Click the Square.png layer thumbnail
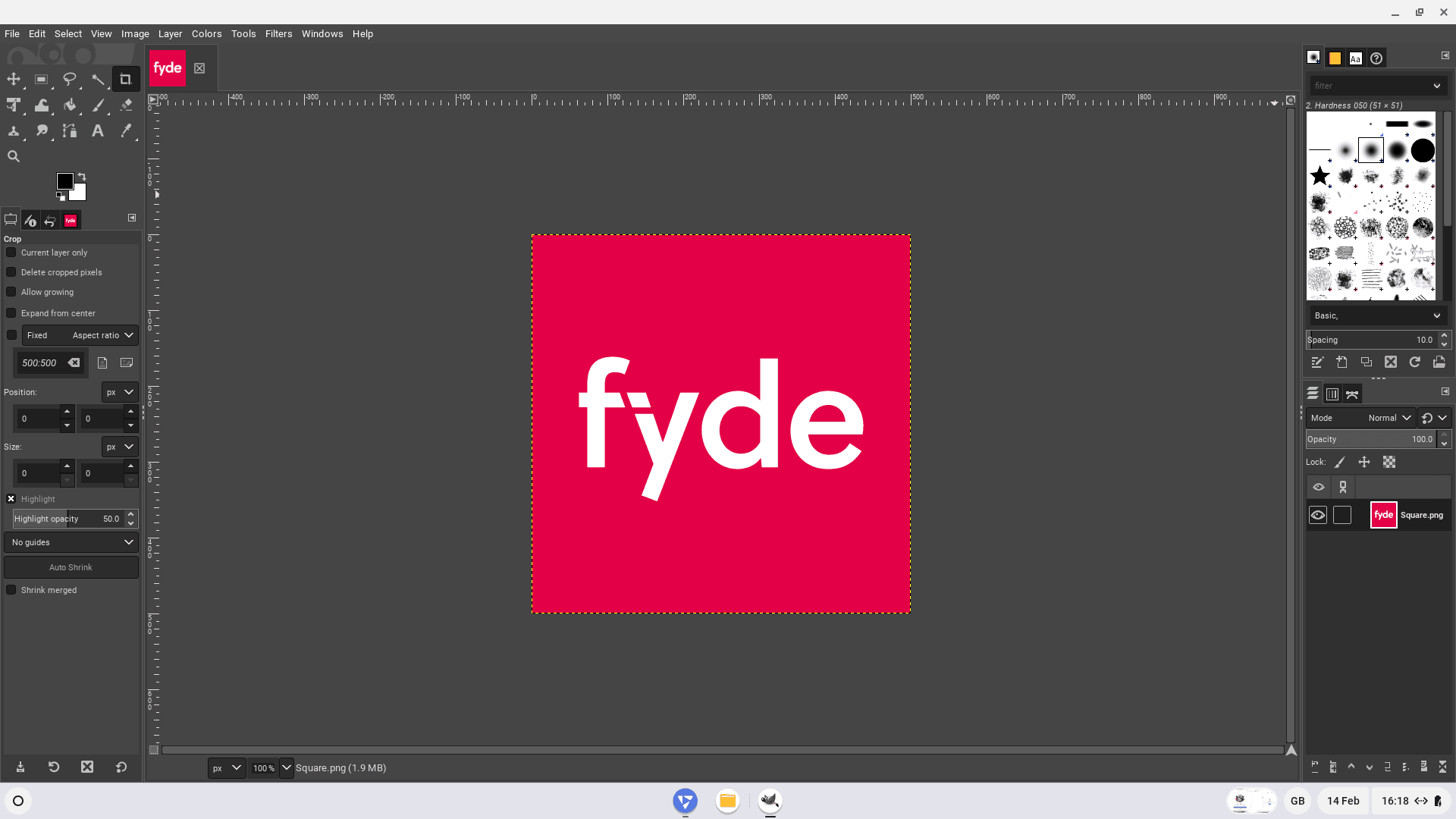Screen dimensions: 1456x819 click(x=1383, y=515)
